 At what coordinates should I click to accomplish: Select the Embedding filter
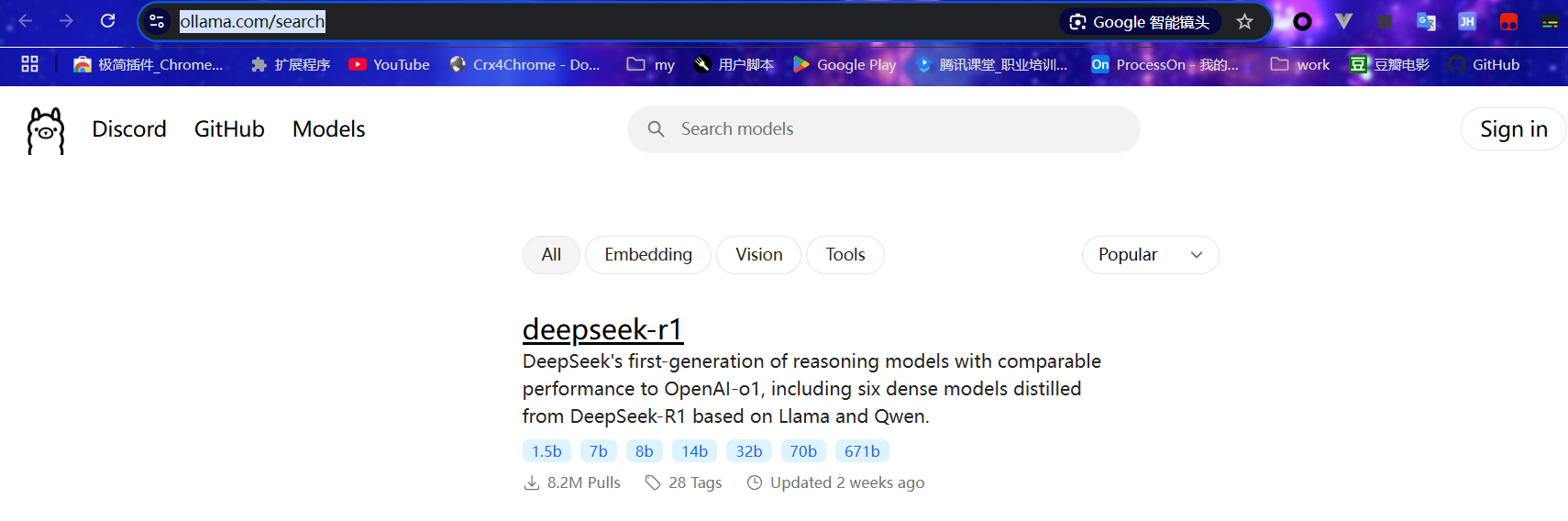[648, 255]
